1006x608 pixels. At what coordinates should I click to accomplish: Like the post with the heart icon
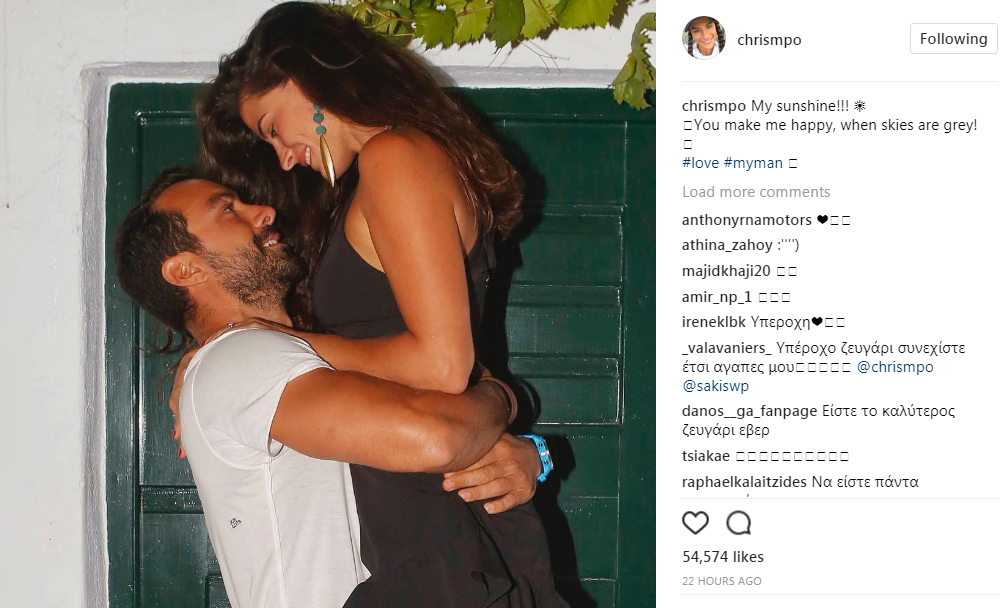coord(695,523)
